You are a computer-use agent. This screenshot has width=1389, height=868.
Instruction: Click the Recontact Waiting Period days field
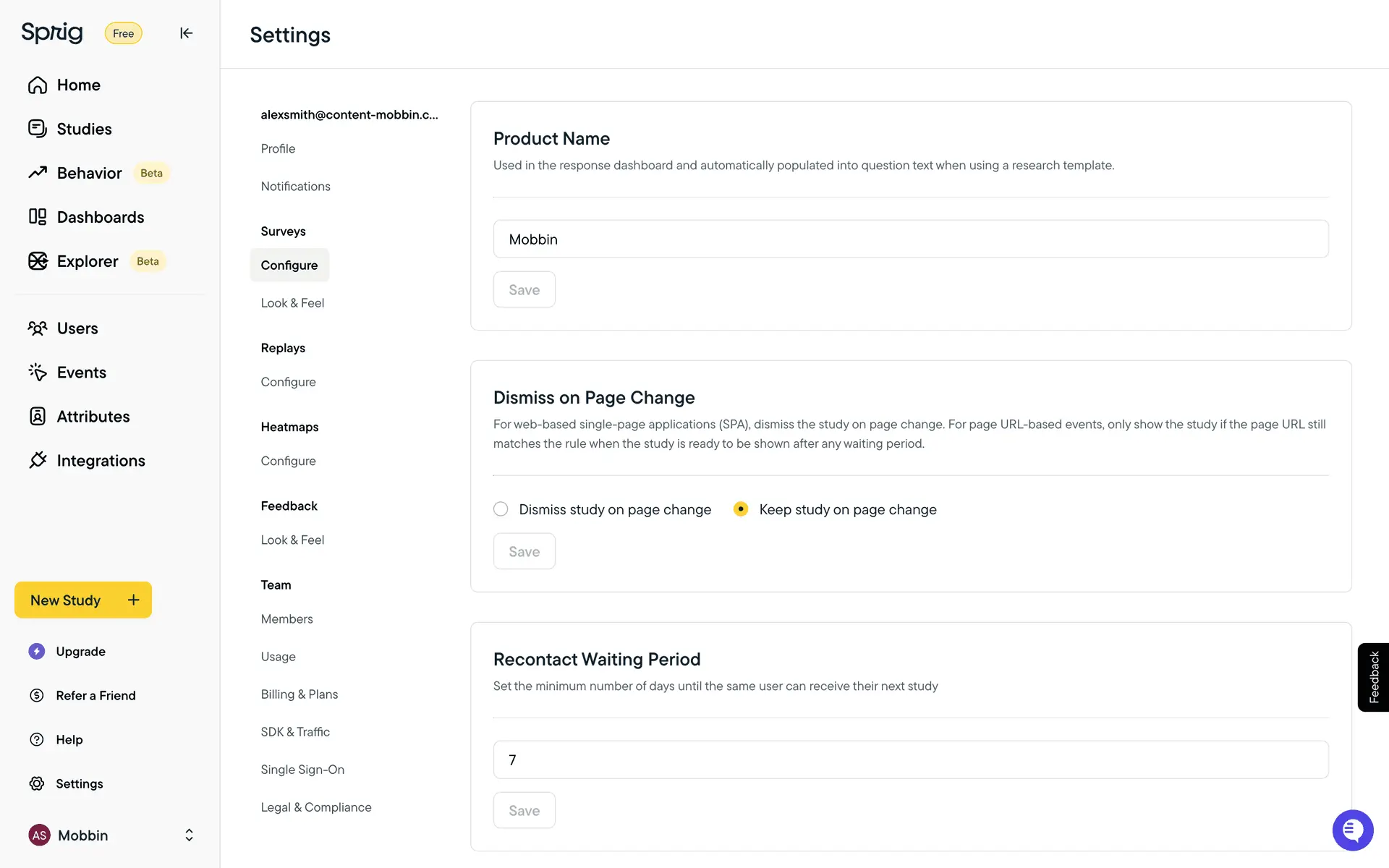click(x=910, y=760)
